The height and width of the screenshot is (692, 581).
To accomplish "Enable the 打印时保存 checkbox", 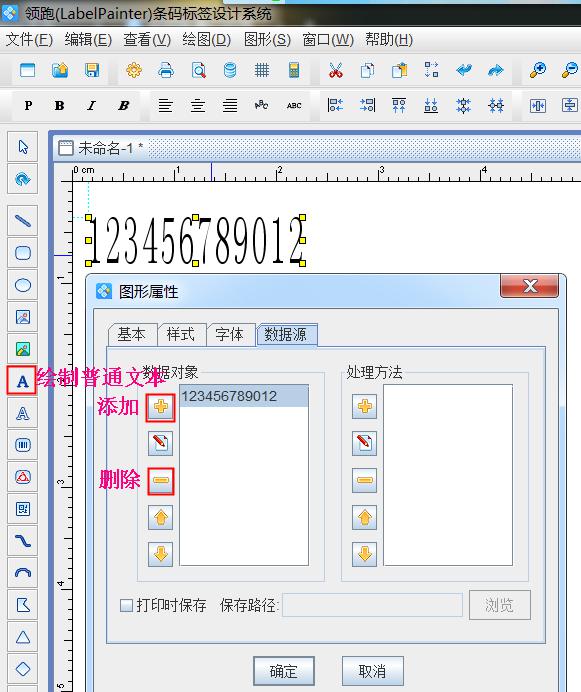I will [x=126, y=605].
